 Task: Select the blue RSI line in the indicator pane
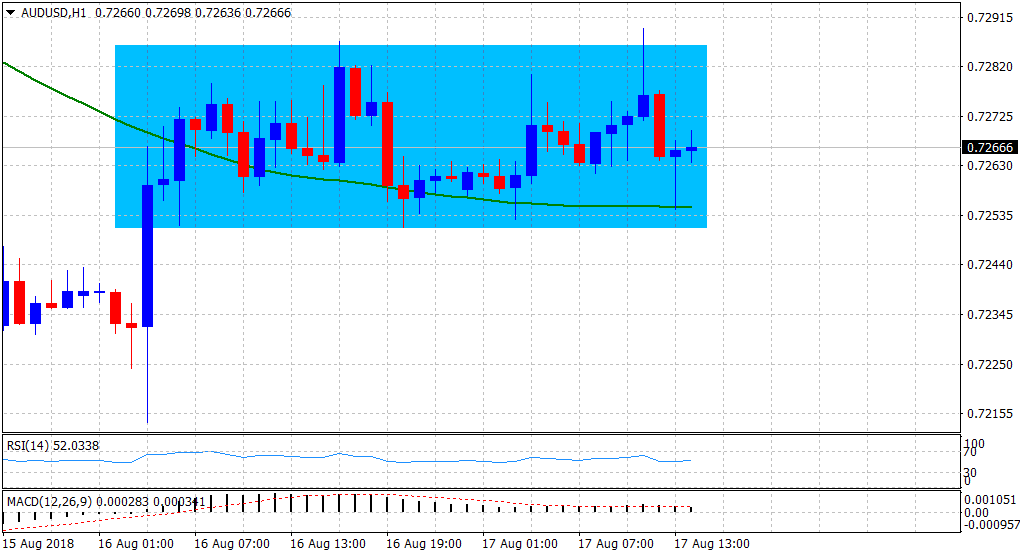pos(300,459)
